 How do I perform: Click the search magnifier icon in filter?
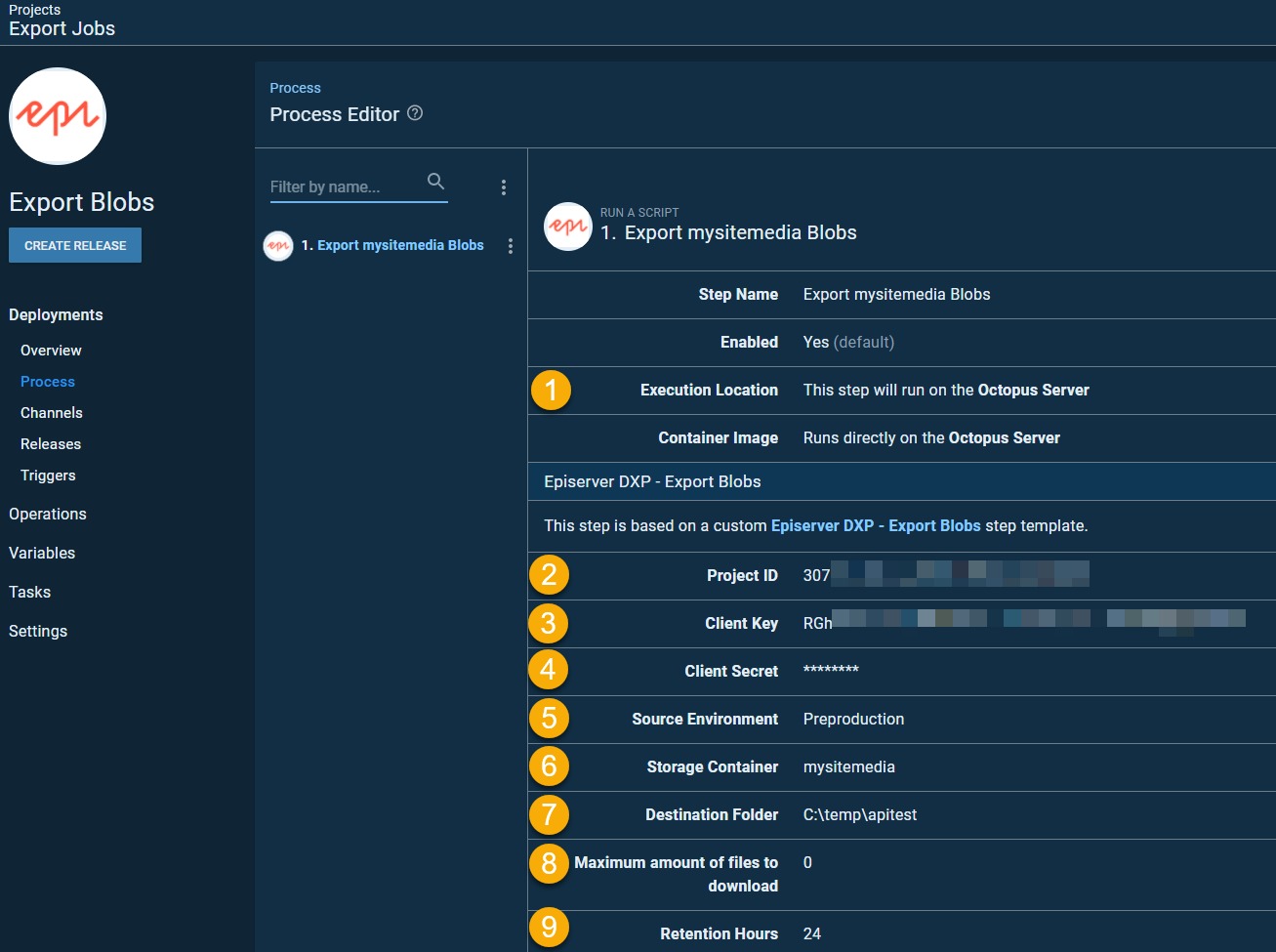point(435,182)
